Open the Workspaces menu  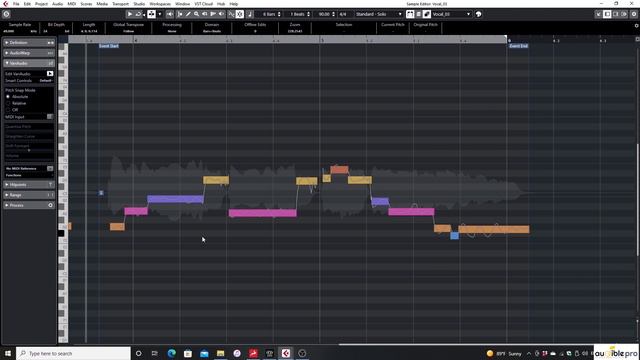(x=160, y=4)
